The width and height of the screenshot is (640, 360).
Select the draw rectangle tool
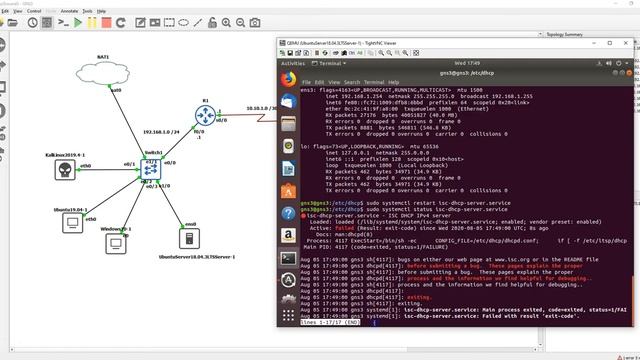tap(169, 22)
